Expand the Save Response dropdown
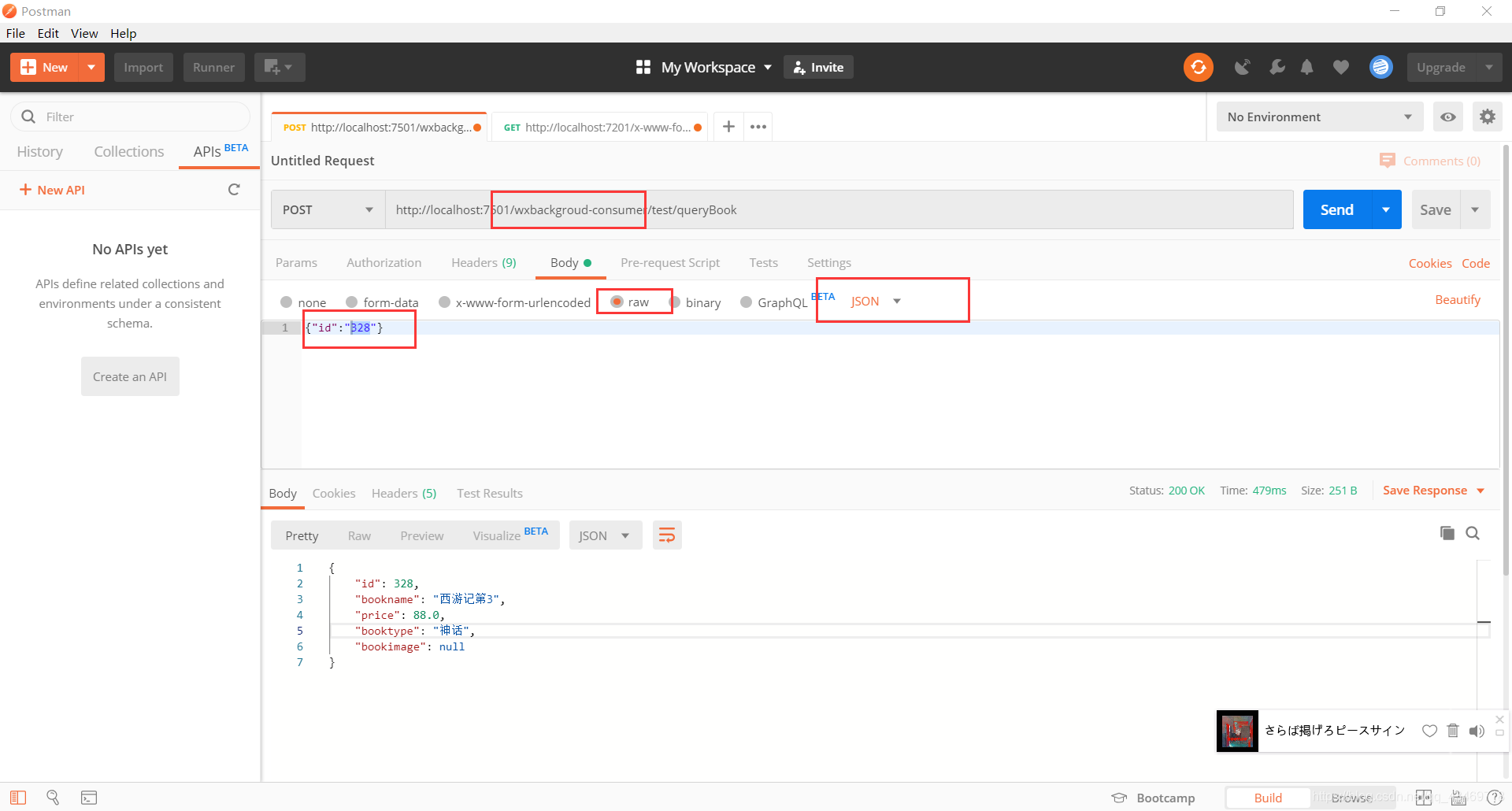This screenshot has width=1512, height=811. pyautogui.click(x=1480, y=491)
